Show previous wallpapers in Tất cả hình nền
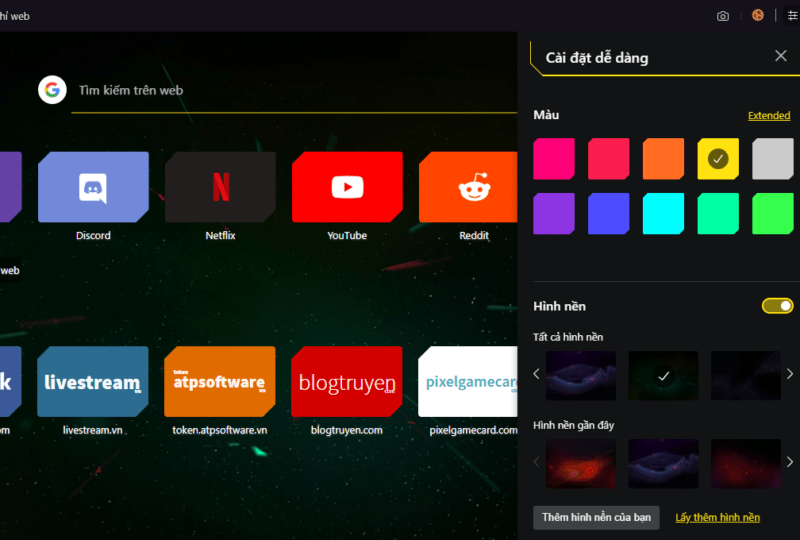 click(x=536, y=374)
